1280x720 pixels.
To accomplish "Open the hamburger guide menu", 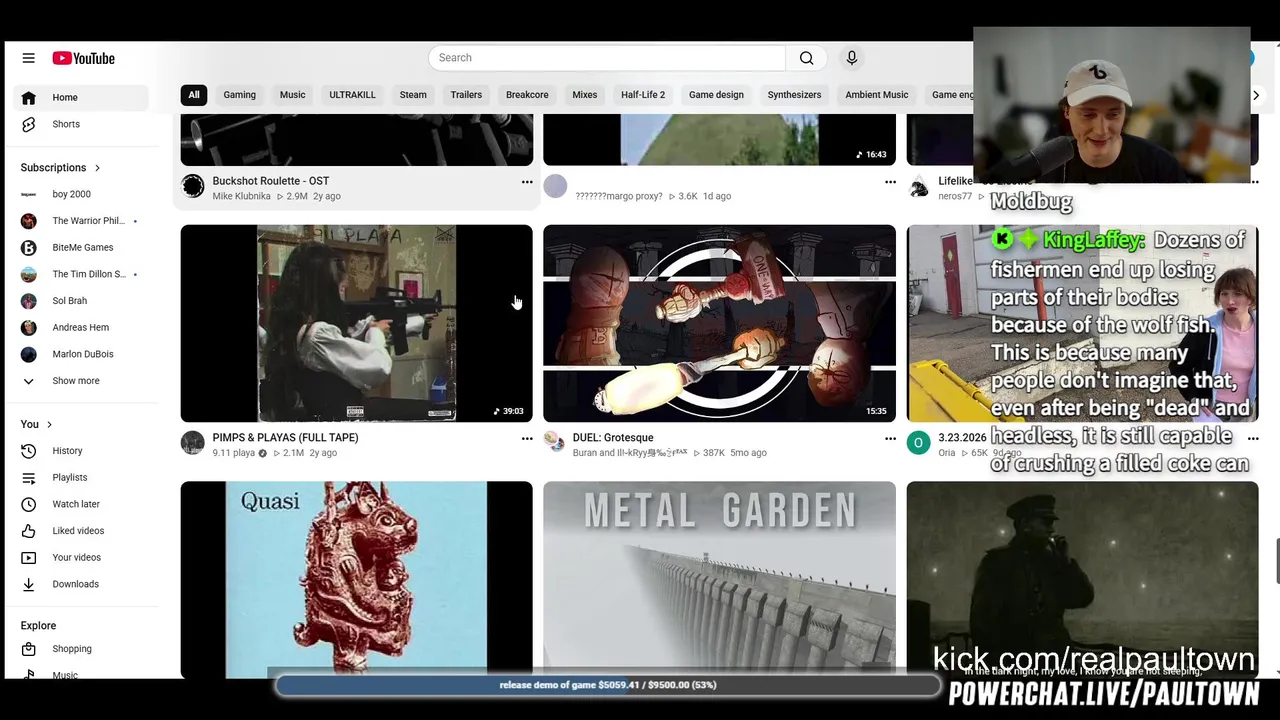I will point(28,58).
